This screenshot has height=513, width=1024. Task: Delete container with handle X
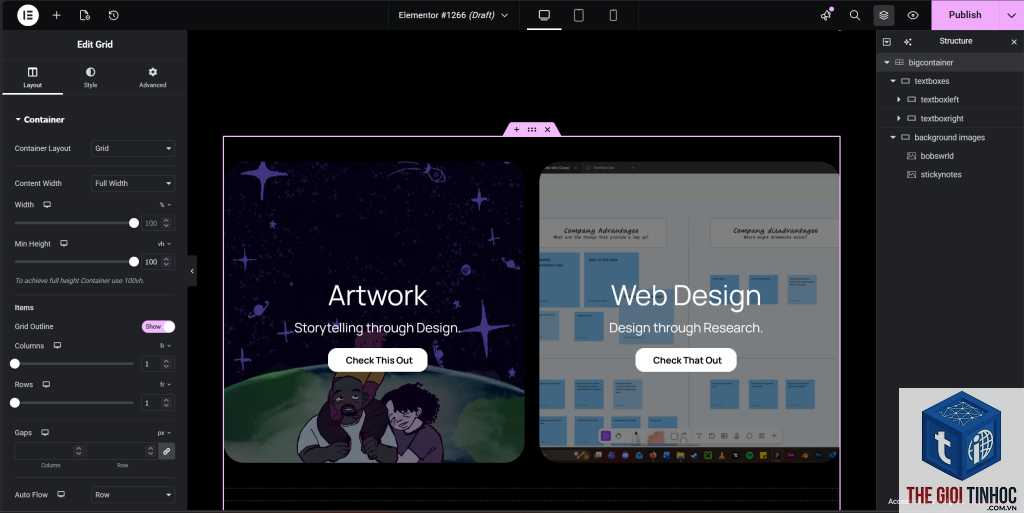tap(548, 129)
